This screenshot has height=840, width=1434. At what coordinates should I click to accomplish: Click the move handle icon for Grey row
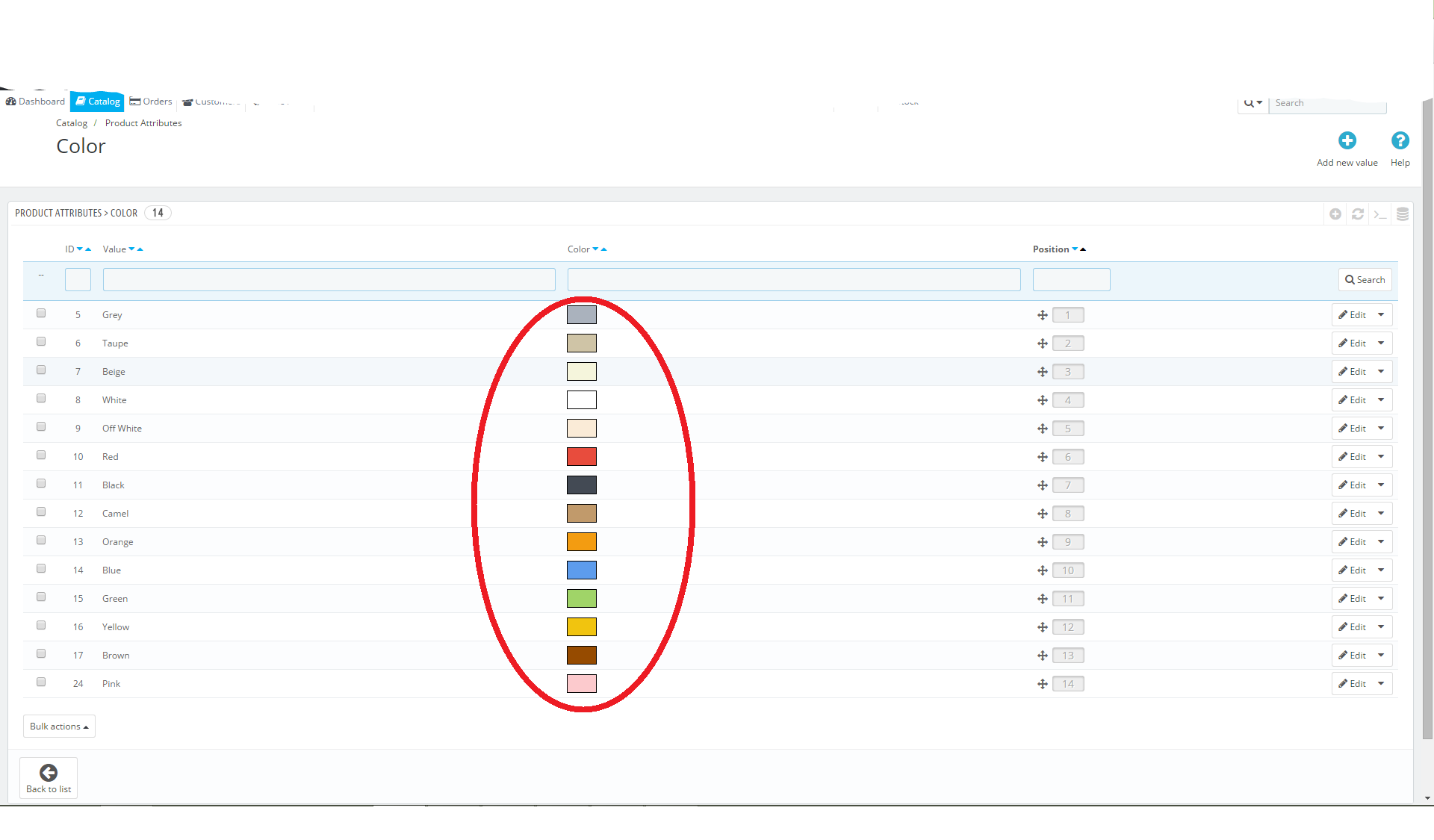pyautogui.click(x=1042, y=315)
